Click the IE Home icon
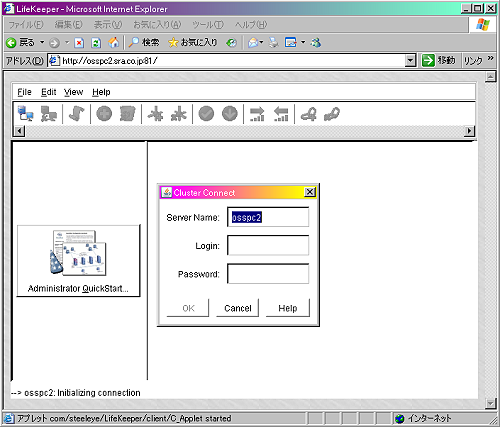The height and width of the screenshot is (427, 500). [114, 43]
